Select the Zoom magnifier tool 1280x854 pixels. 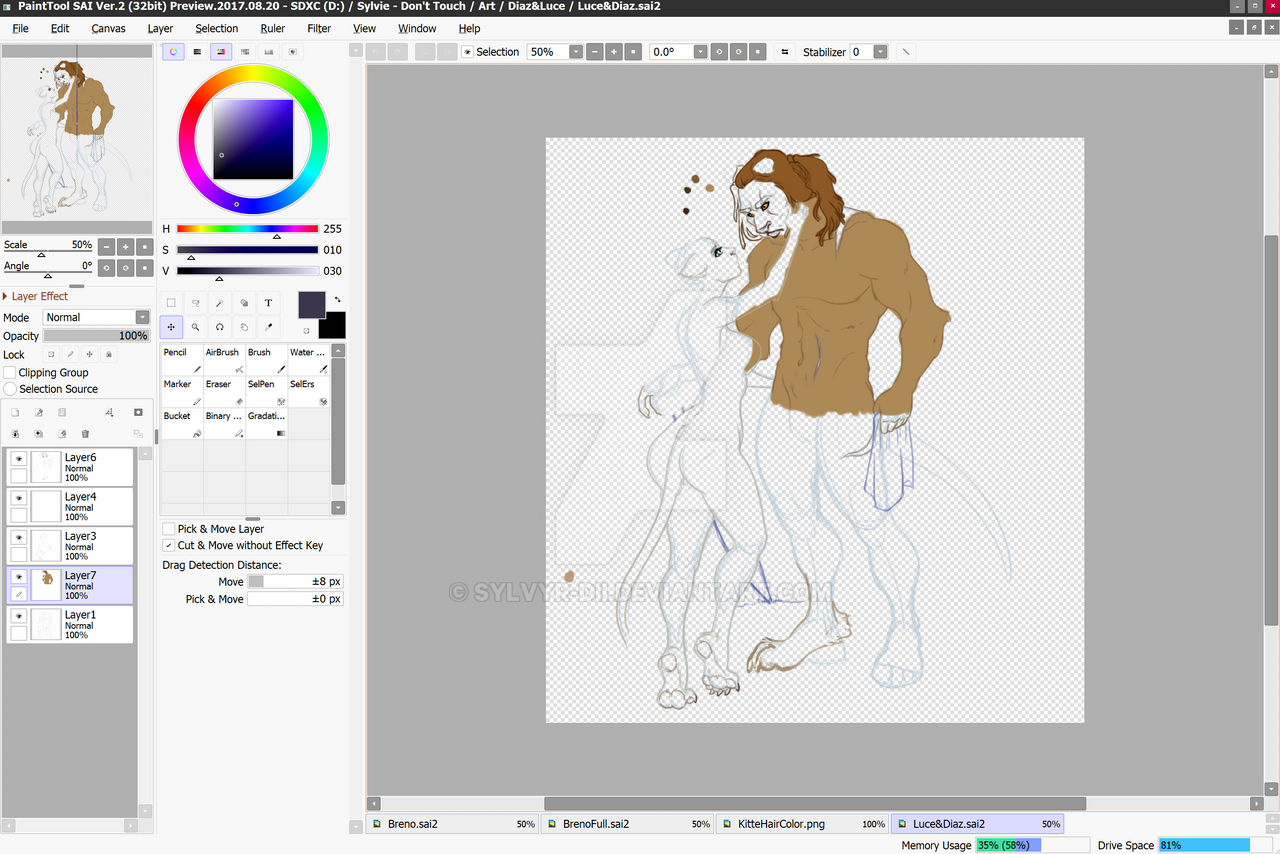[196, 327]
